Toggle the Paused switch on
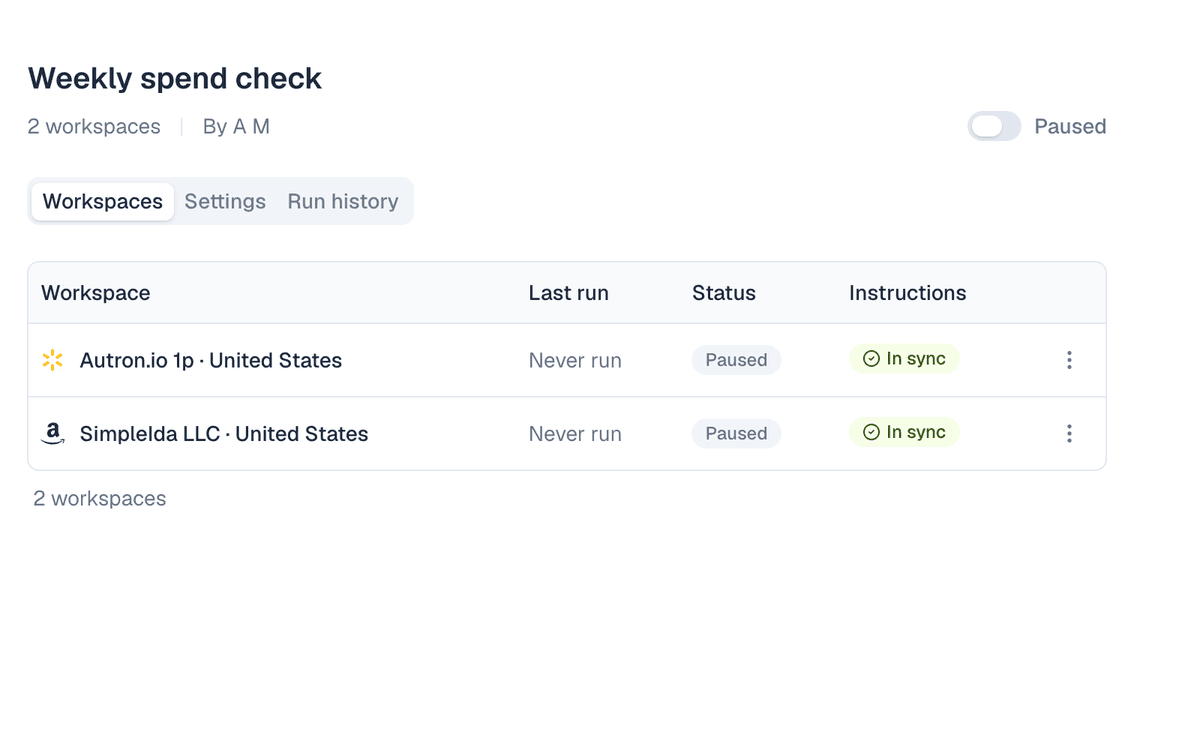The image size is (1200, 750). pos(994,126)
